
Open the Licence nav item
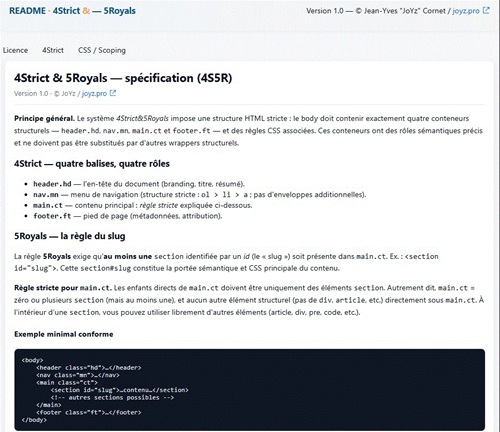(15, 50)
